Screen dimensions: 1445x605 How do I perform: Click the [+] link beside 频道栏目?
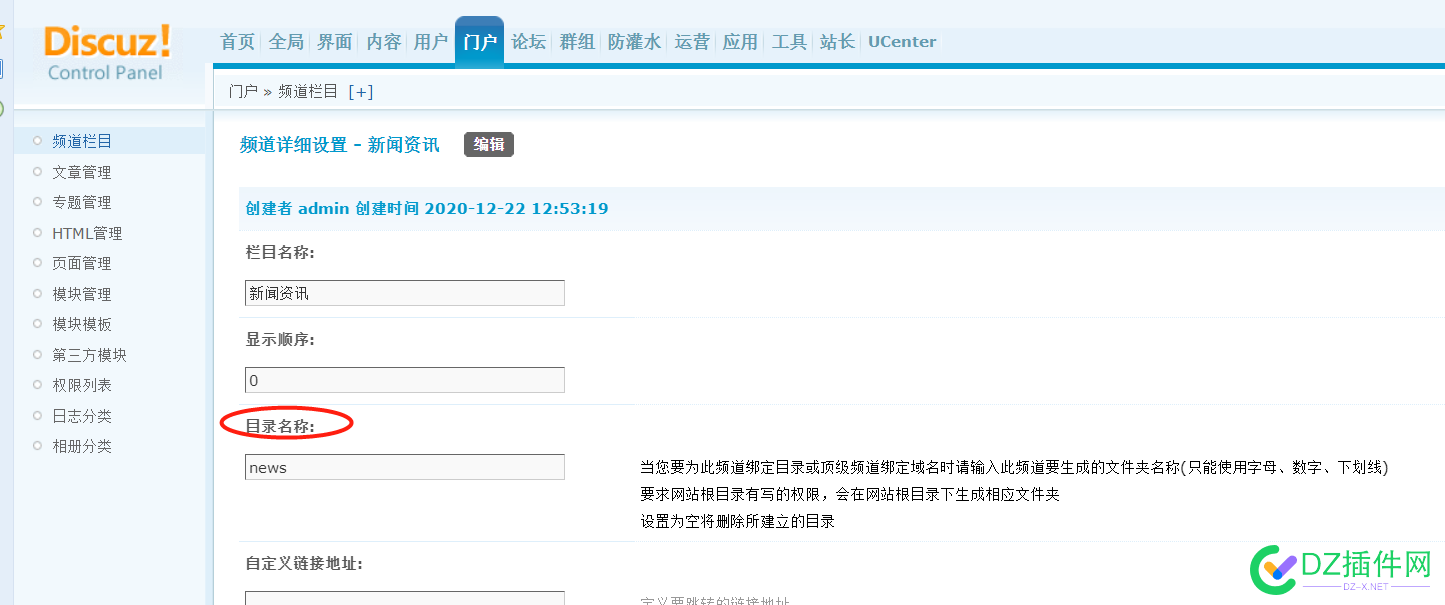tap(360, 91)
